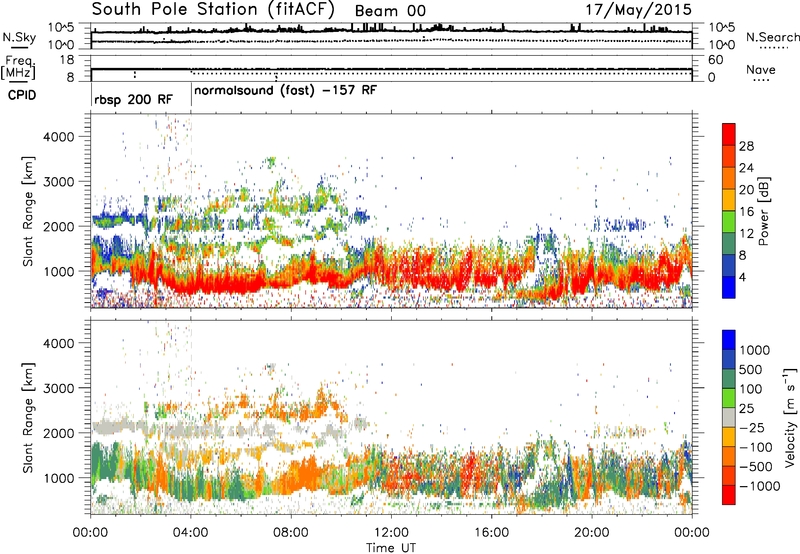Click the '-500' velocity colorbar value
The width and height of the screenshot is (800, 554).
pos(755,467)
